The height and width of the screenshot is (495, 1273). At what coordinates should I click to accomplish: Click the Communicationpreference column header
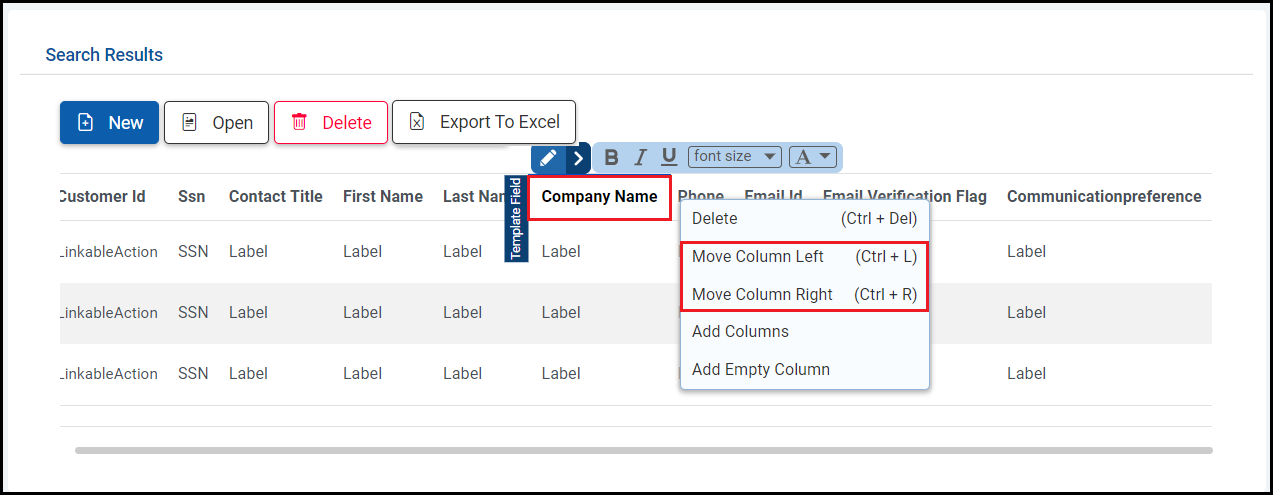click(x=1104, y=197)
